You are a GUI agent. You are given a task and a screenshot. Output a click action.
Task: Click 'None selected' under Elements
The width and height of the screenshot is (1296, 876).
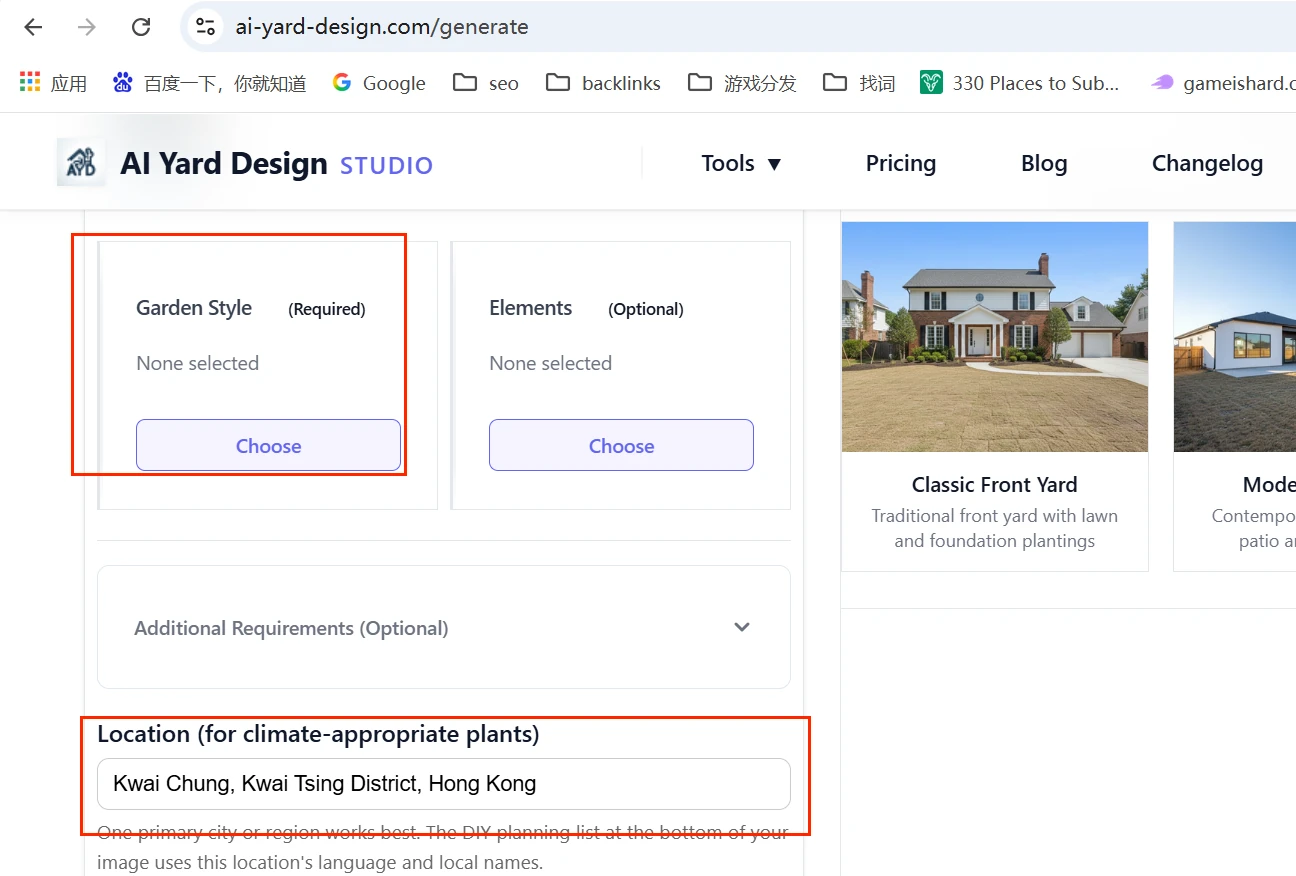(551, 363)
